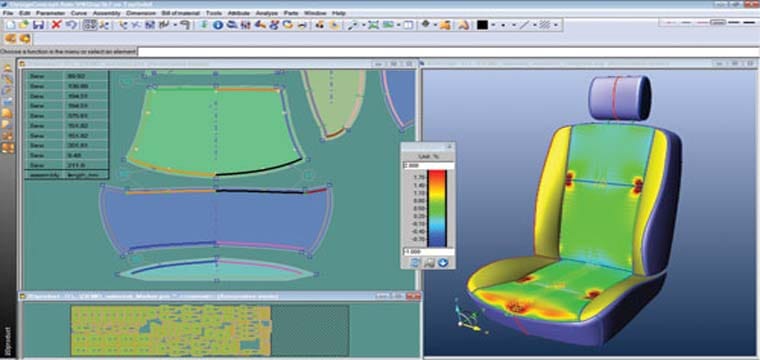Click the upper value field in legend panel
Screen dimensions: 760x360
(x=428, y=166)
